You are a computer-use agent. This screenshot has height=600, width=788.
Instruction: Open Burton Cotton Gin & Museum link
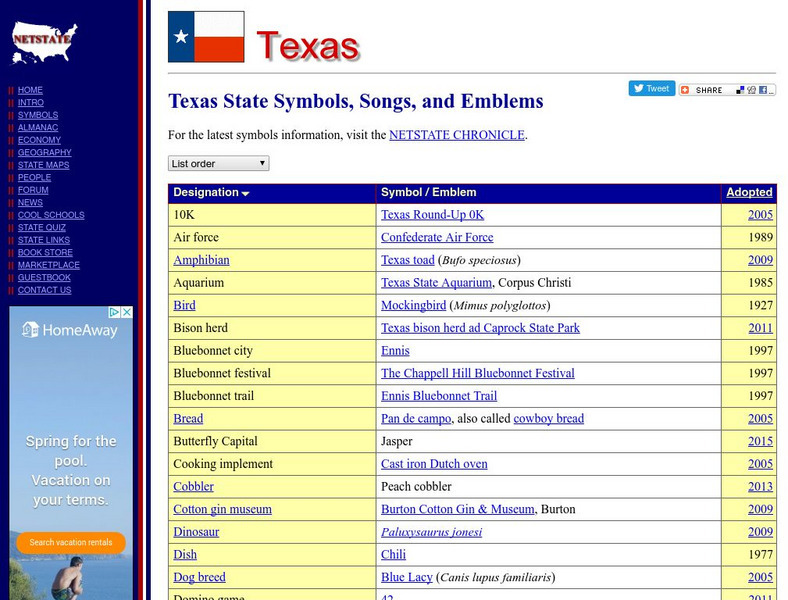tap(457, 509)
